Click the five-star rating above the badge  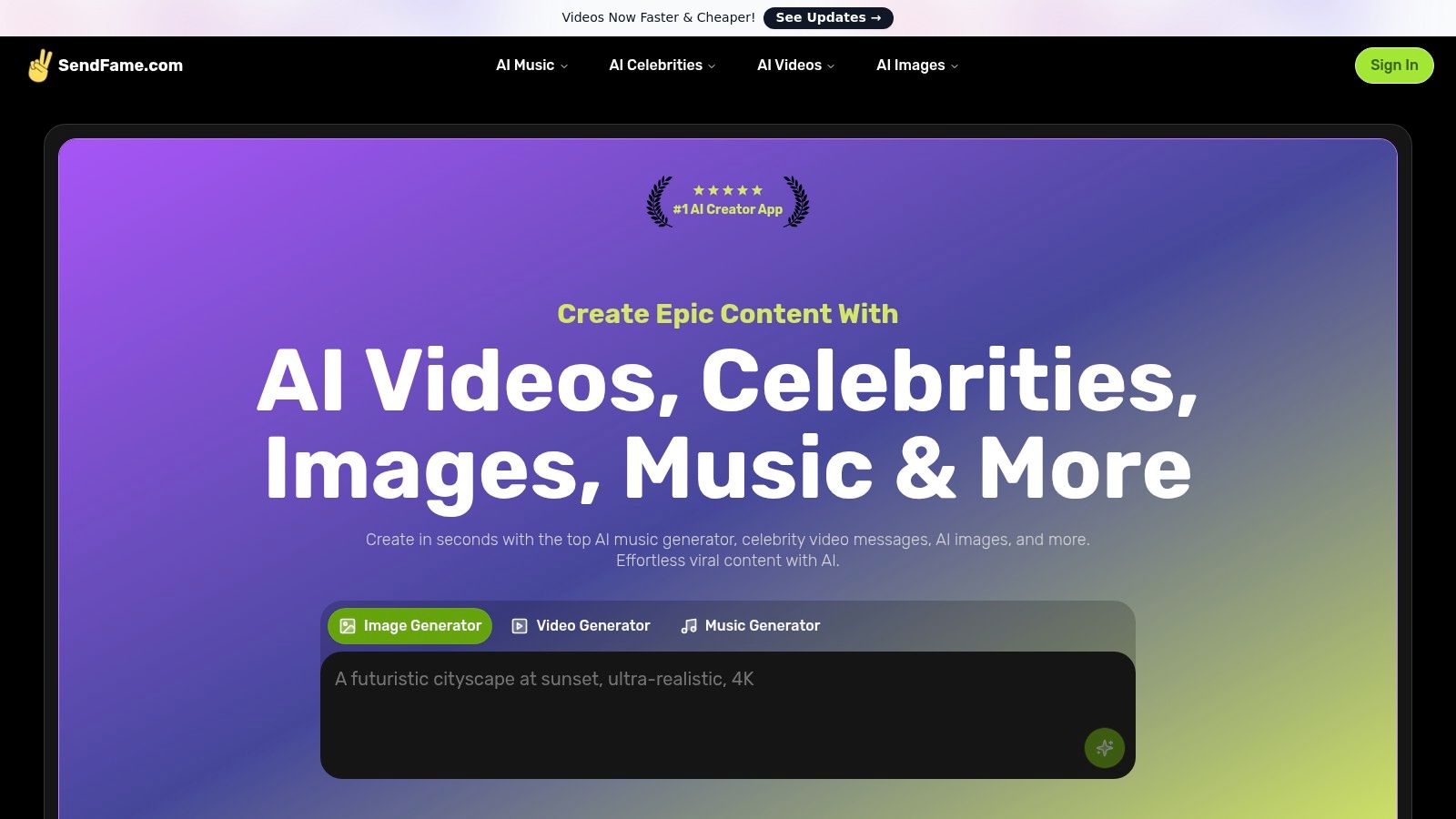point(727,190)
